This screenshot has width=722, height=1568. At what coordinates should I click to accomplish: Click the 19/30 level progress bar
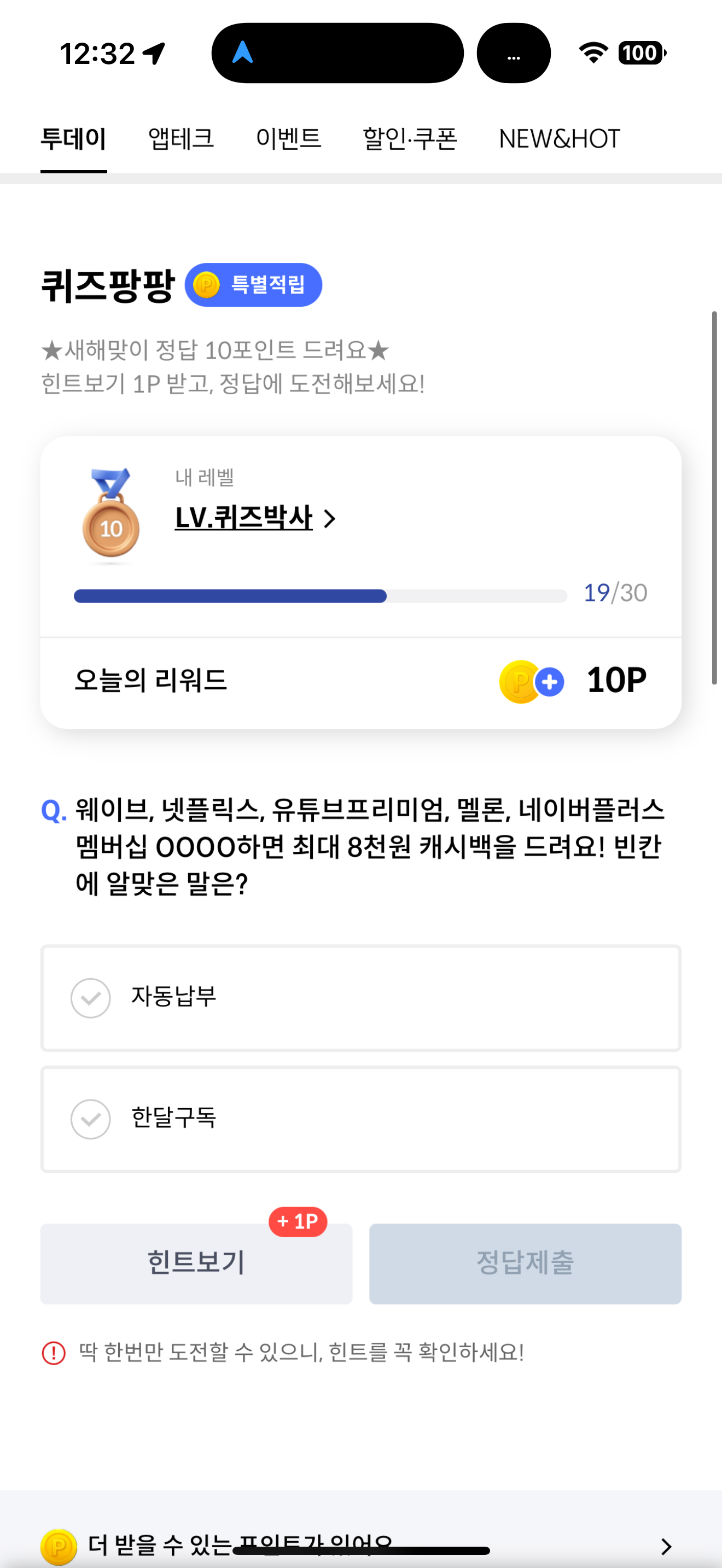320,596
